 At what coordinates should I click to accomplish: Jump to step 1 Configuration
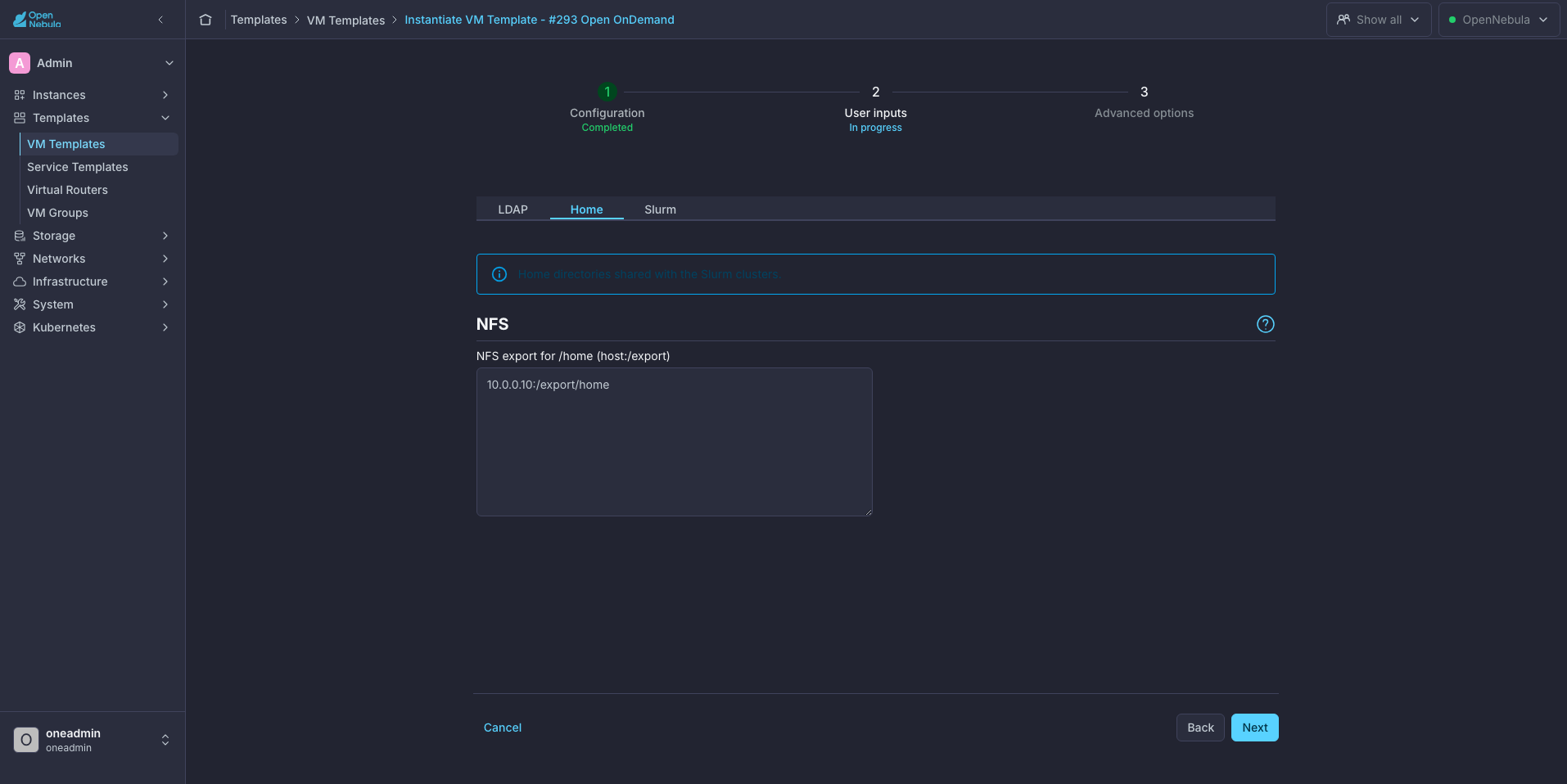(x=607, y=92)
